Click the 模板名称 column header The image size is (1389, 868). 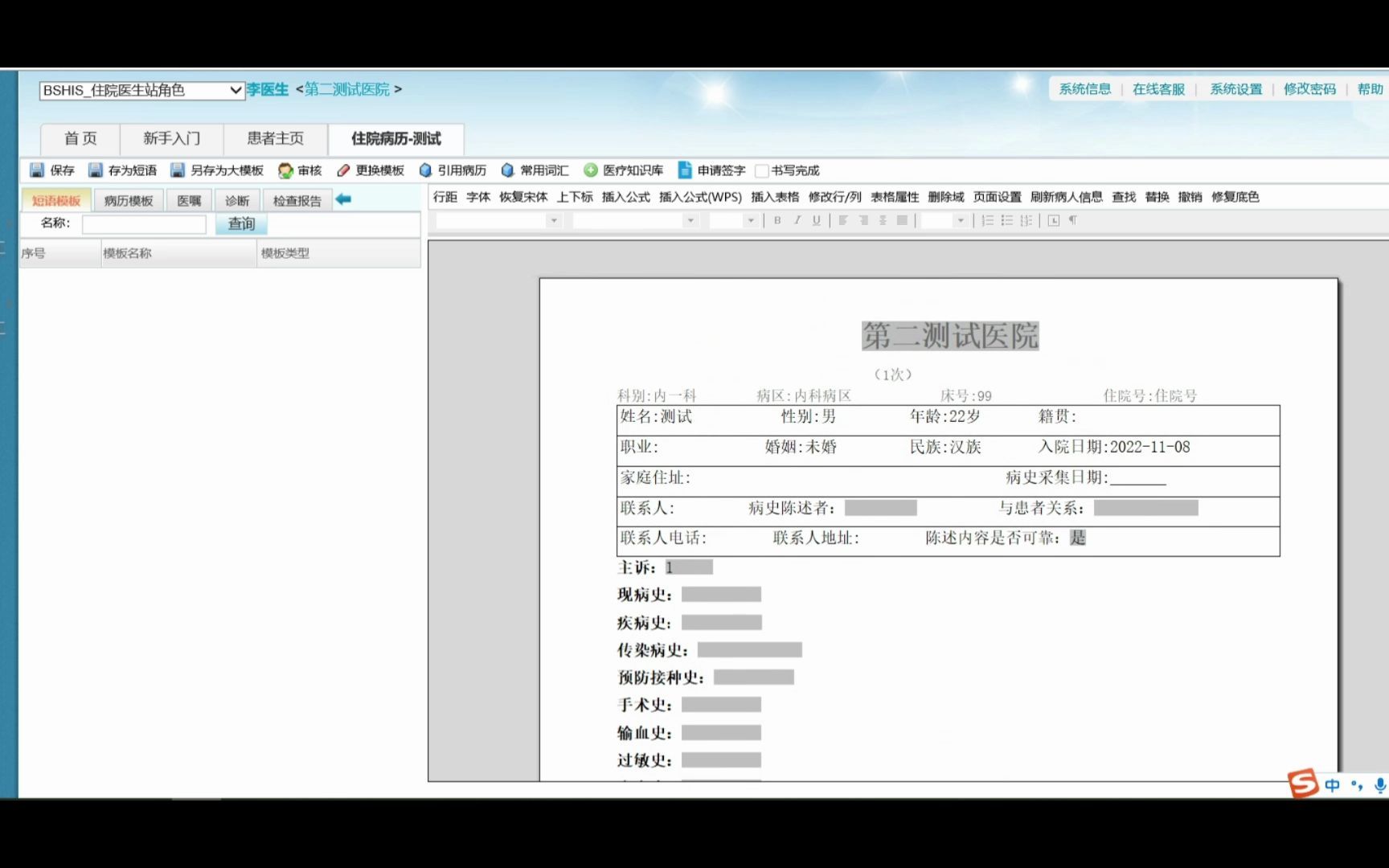pyautogui.click(x=178, y=253)
